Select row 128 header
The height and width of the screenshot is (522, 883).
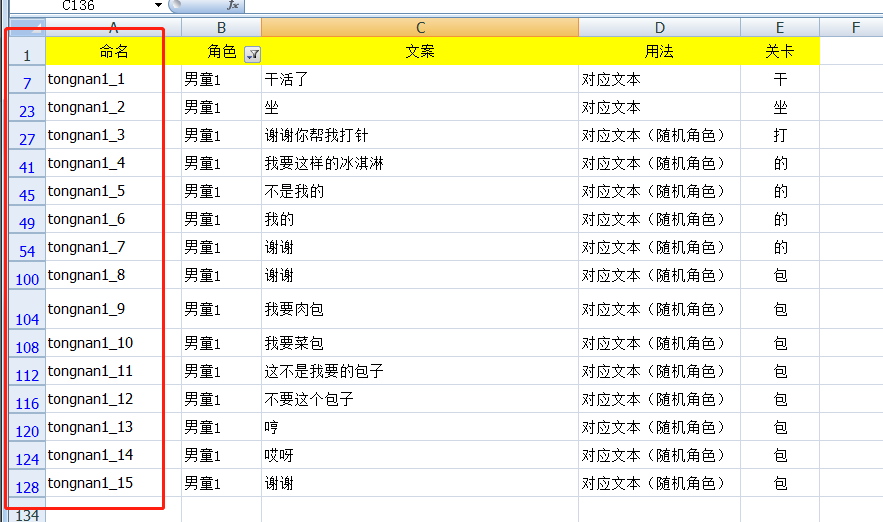27,483
